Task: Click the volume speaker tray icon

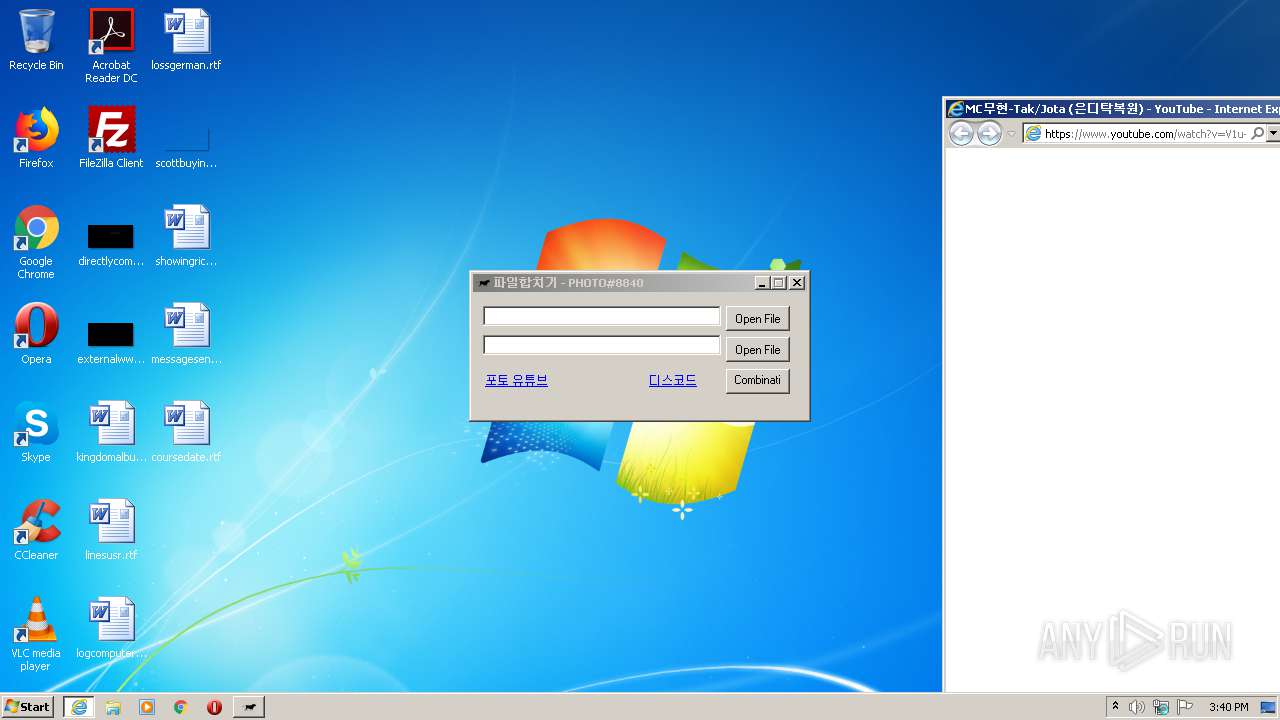Action: click(1137, 707)
